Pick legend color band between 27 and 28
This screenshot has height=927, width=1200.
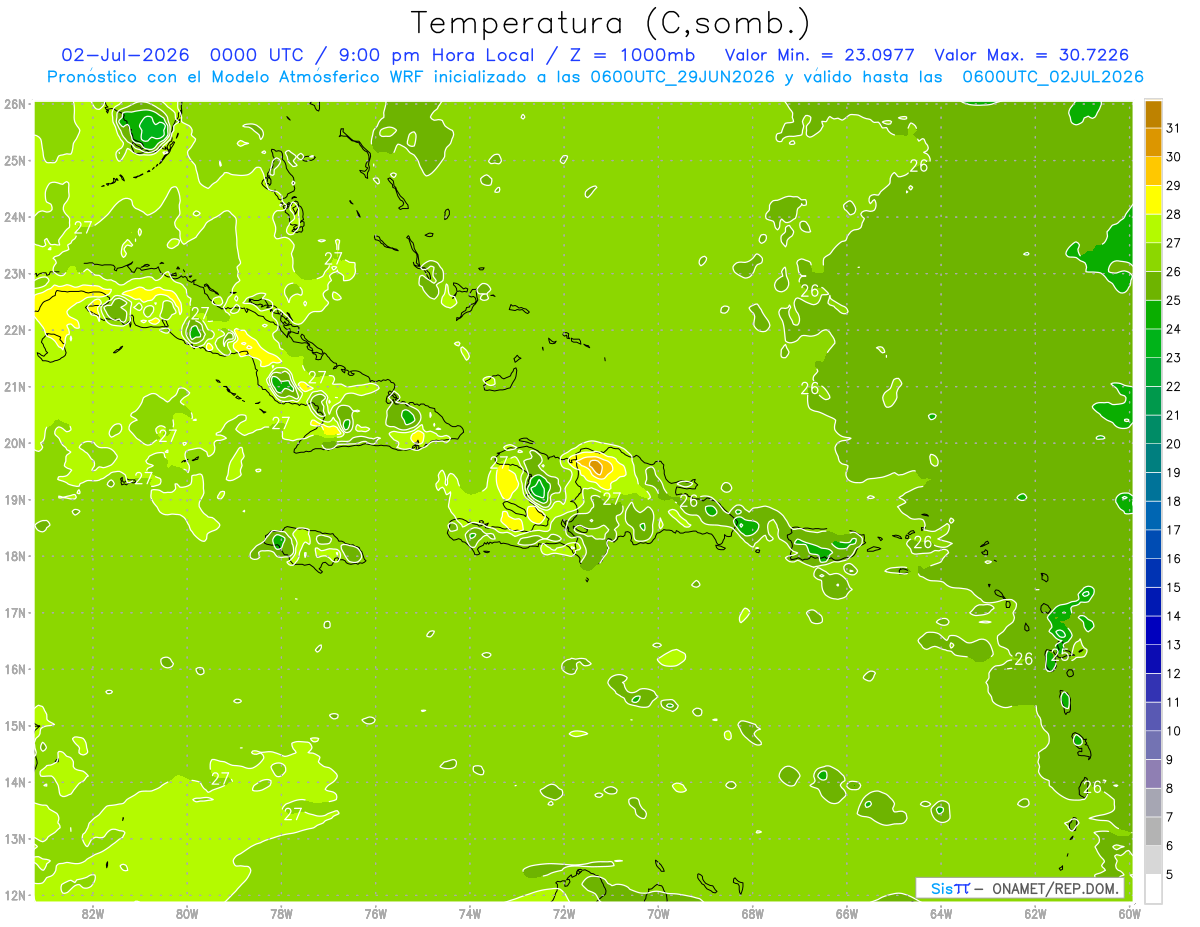(1153, 229)
